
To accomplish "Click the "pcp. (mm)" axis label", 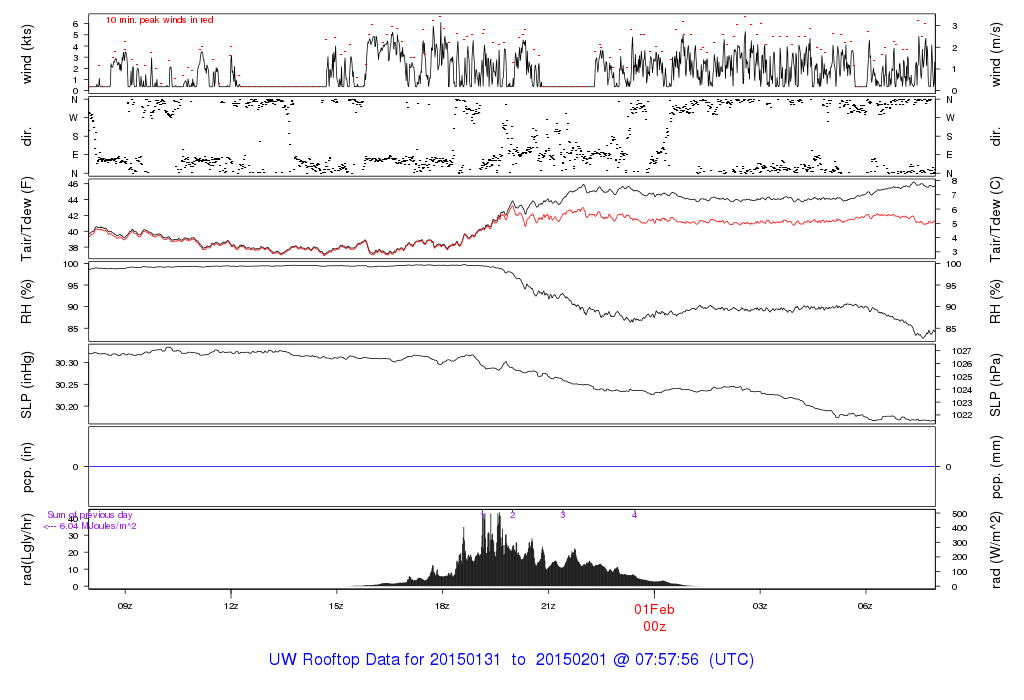I will (995, 467).
